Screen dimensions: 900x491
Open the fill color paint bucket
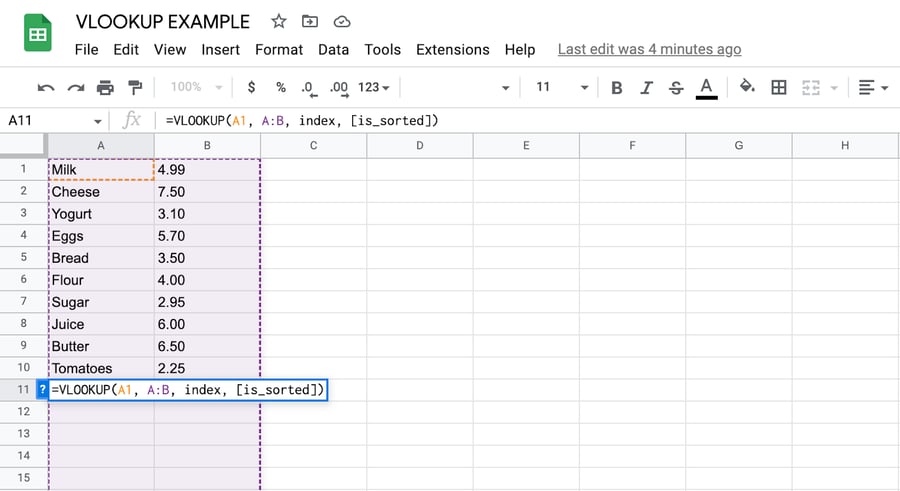click(x=747, y=88)
